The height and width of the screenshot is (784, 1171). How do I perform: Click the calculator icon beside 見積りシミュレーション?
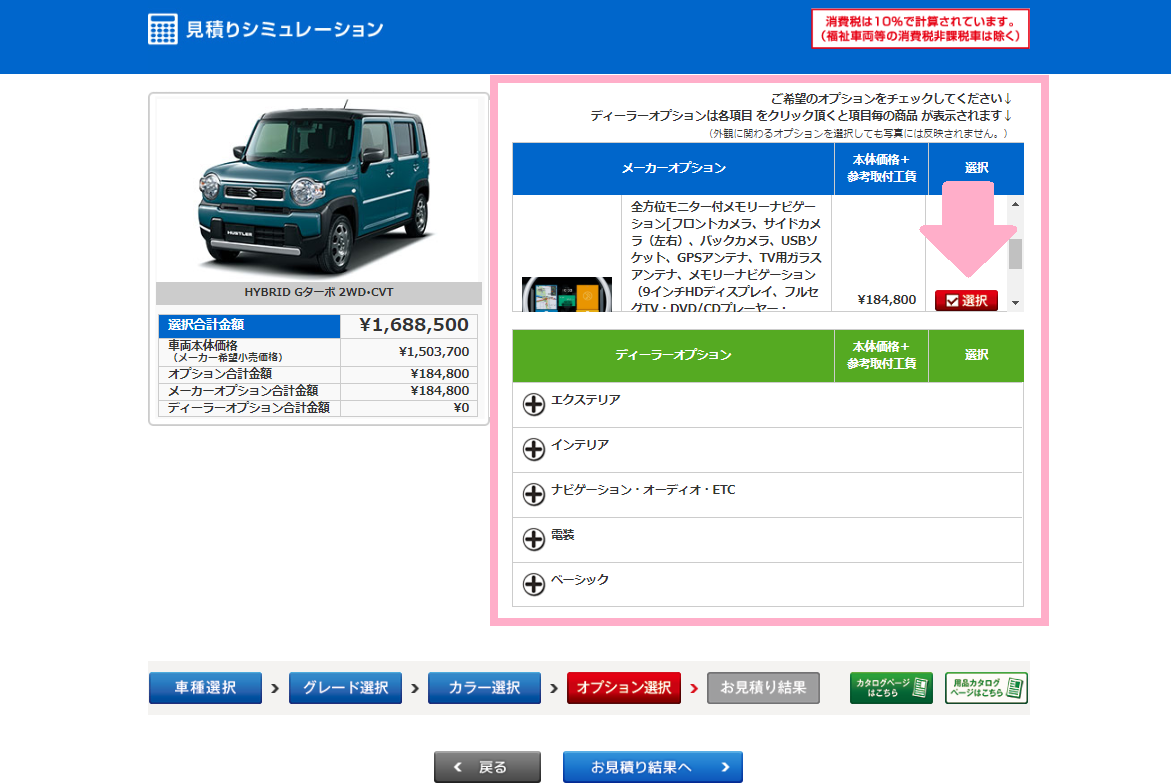click(x=163, y=29)
